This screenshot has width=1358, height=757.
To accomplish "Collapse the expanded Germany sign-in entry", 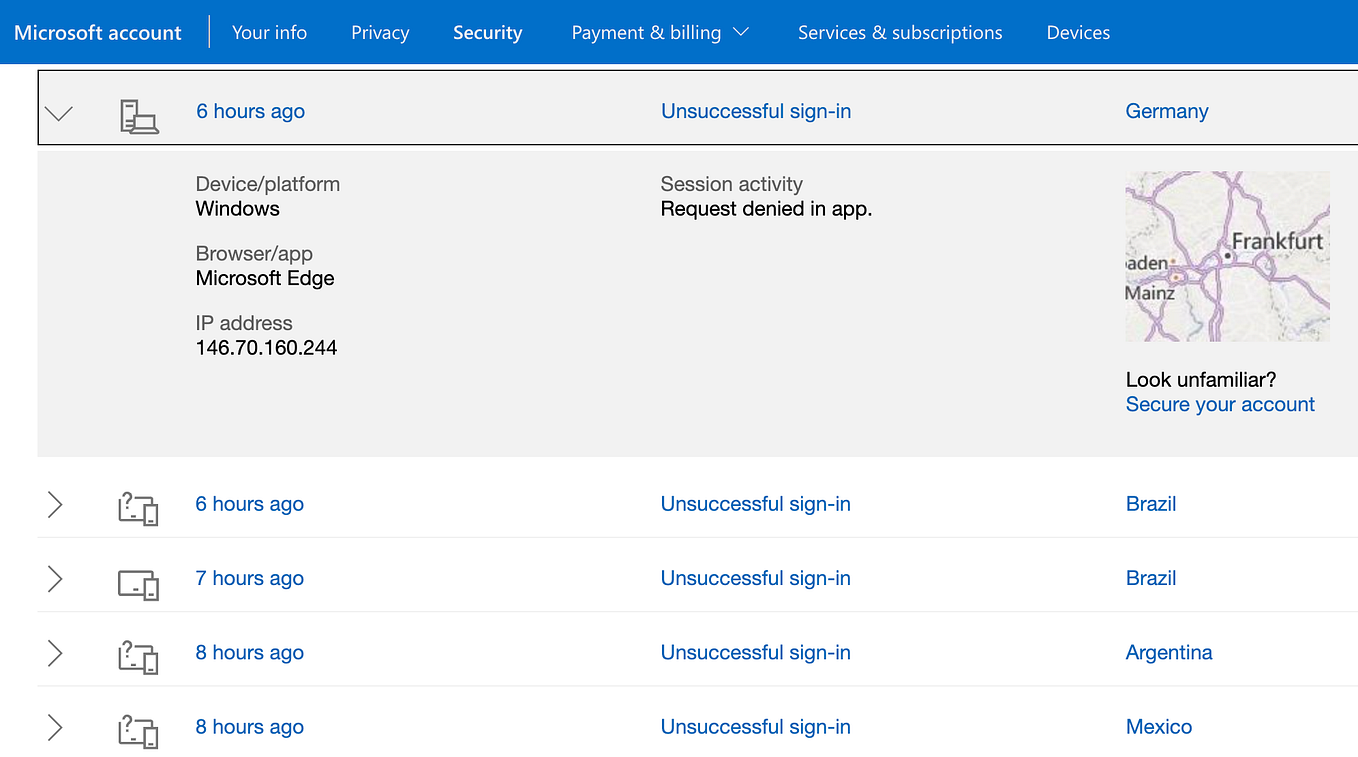I will (59, 113).
